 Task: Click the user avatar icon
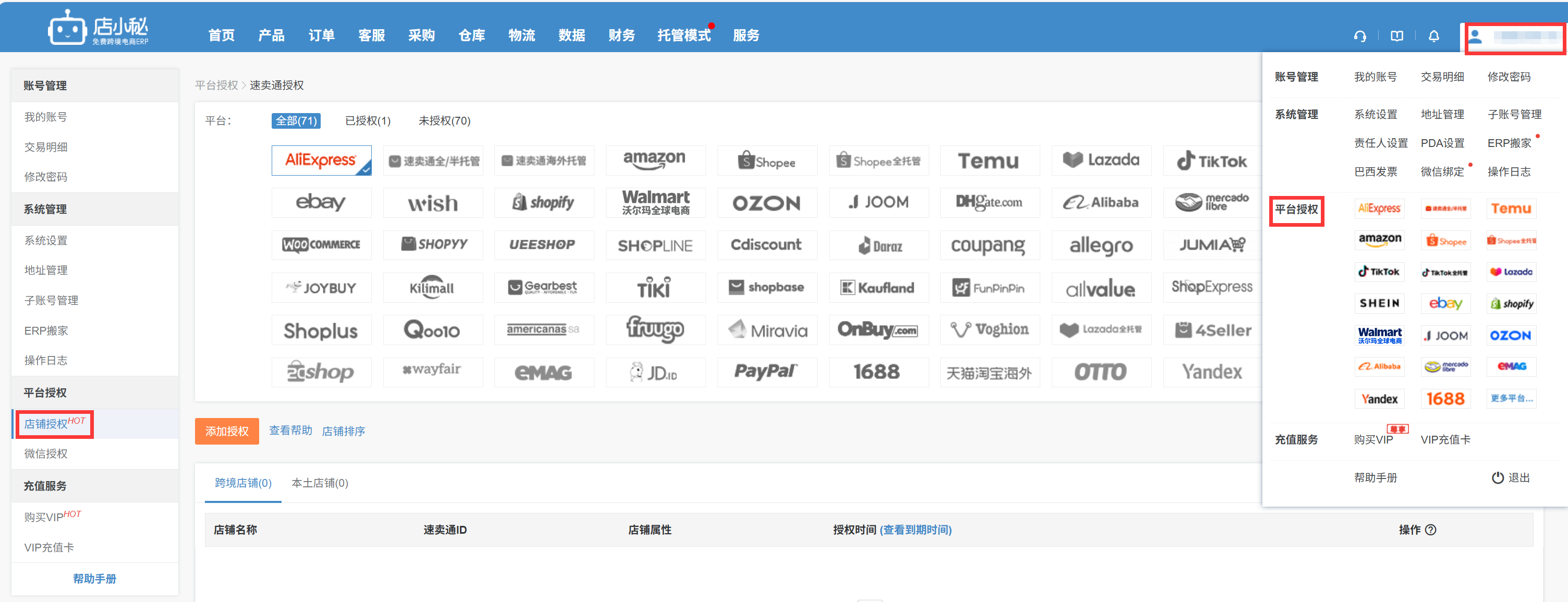[x=1476, y=36]
